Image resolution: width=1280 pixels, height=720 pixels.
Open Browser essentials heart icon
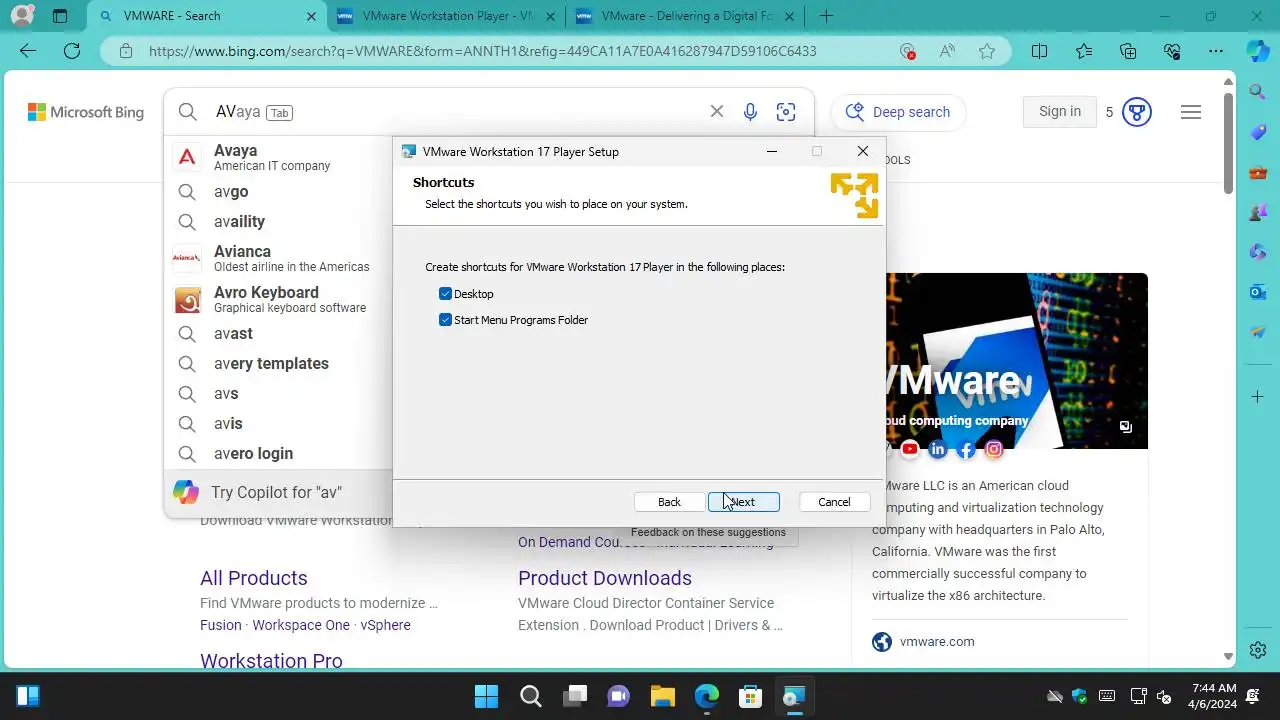click(x=1172, y=51)
